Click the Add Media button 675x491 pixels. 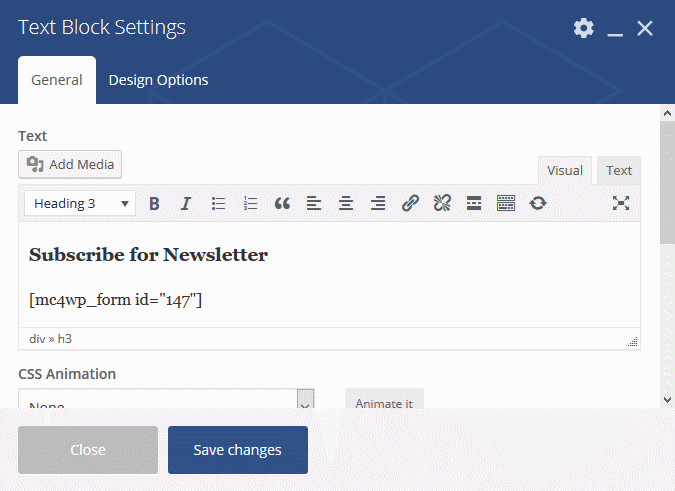pos(70,164)
